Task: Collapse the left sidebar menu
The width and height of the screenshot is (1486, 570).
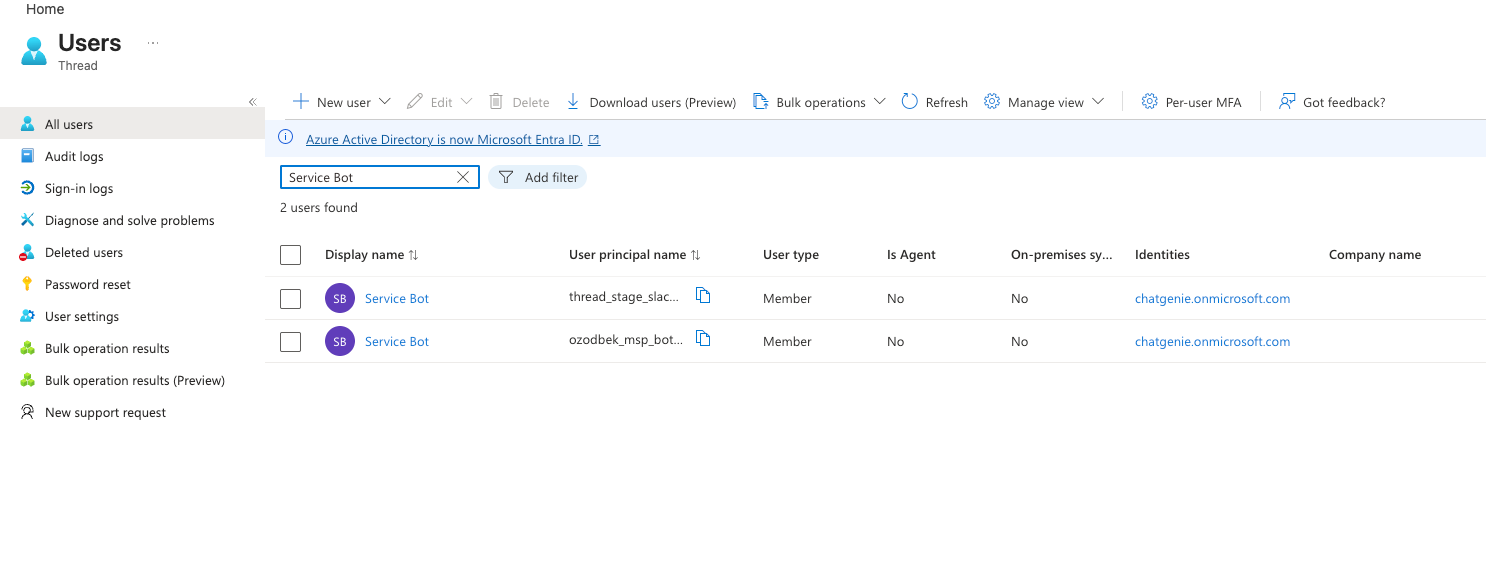Action: pyautogui.click(x=253, y=102)
